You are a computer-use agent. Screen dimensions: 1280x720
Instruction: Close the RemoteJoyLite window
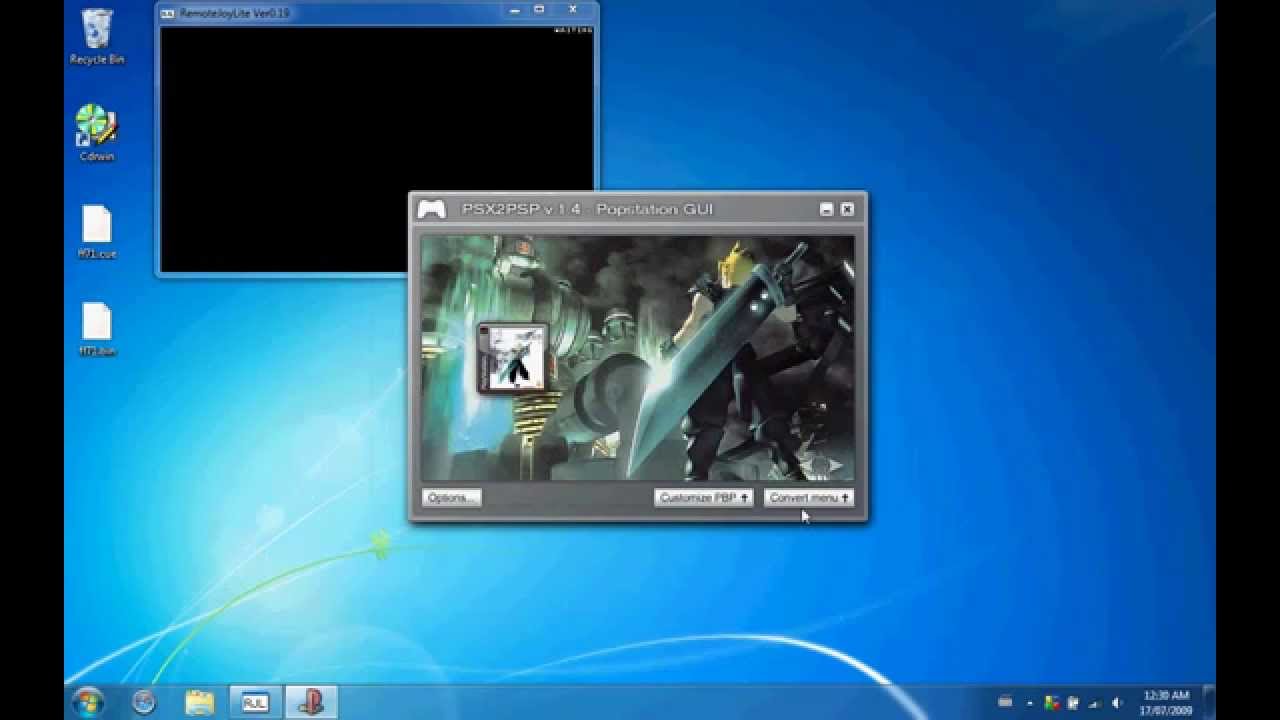[x=574, y=10]
